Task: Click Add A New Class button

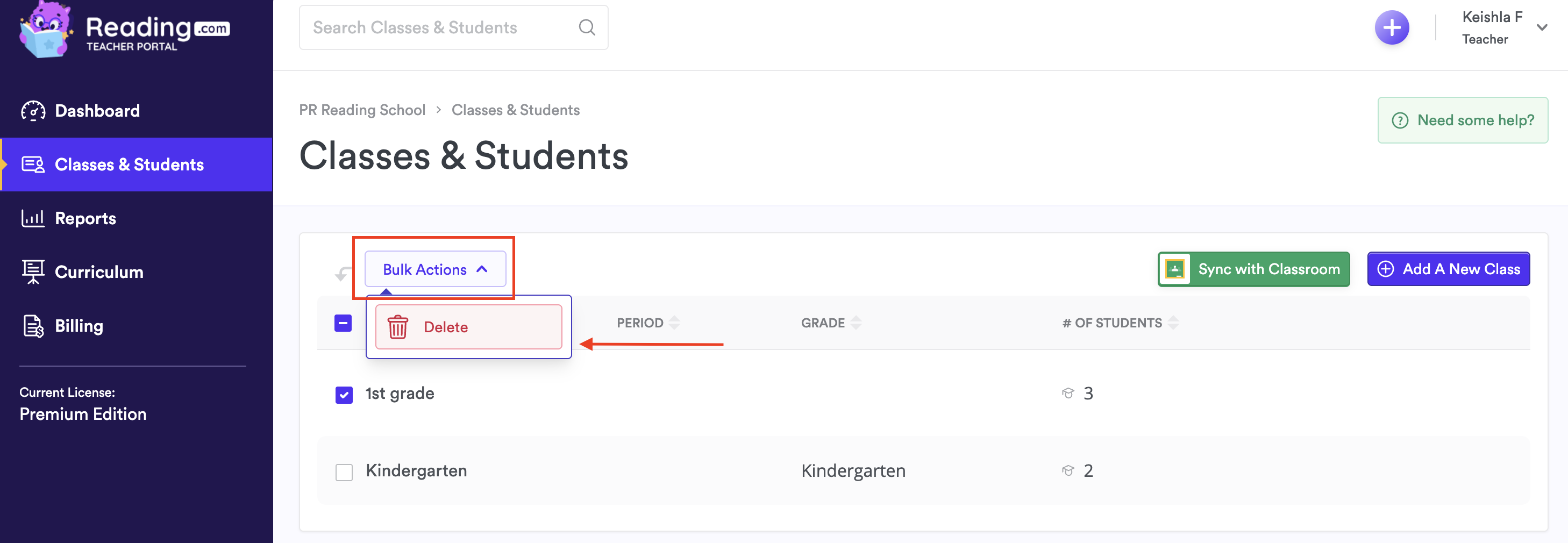Action: (x=1448, y=269)
